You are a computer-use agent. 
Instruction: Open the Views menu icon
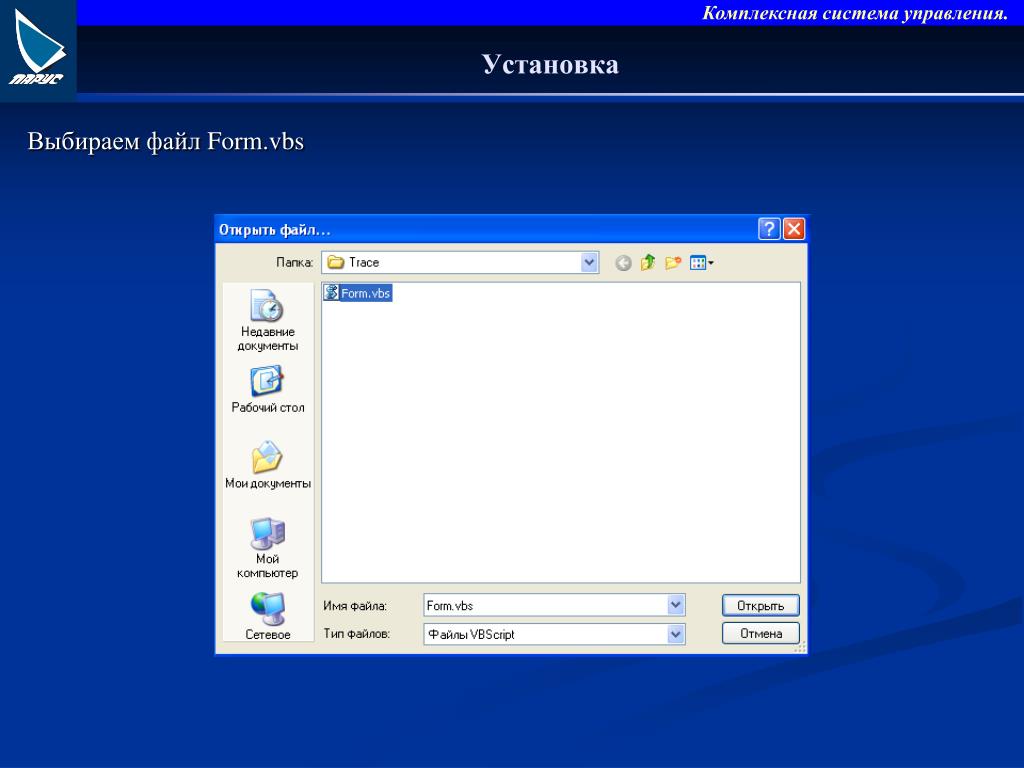pyautogui.click(x=702, y=263)
